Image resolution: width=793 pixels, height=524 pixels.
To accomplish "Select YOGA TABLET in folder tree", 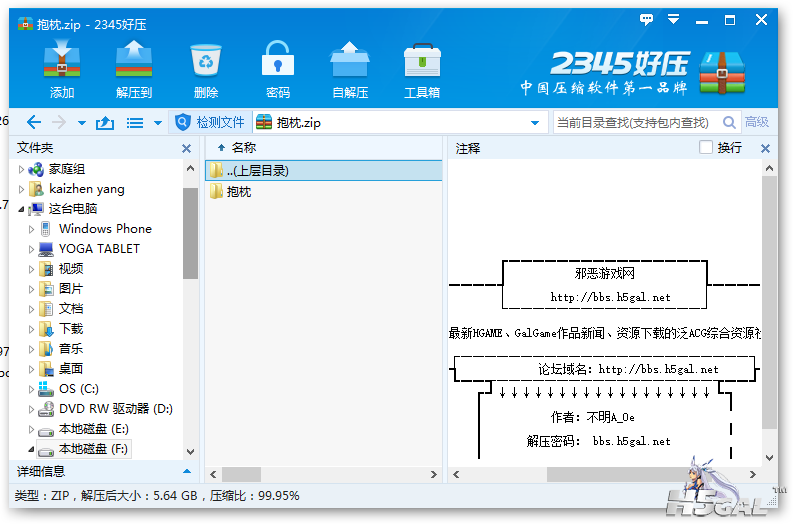I will 99,249.
